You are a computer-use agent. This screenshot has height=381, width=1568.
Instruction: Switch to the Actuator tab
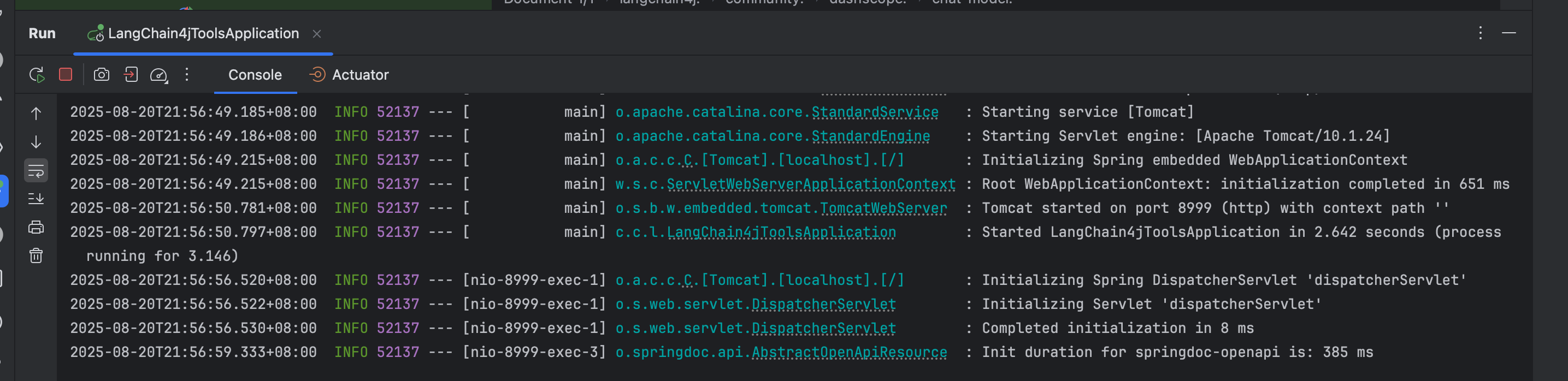pos(350,75)
